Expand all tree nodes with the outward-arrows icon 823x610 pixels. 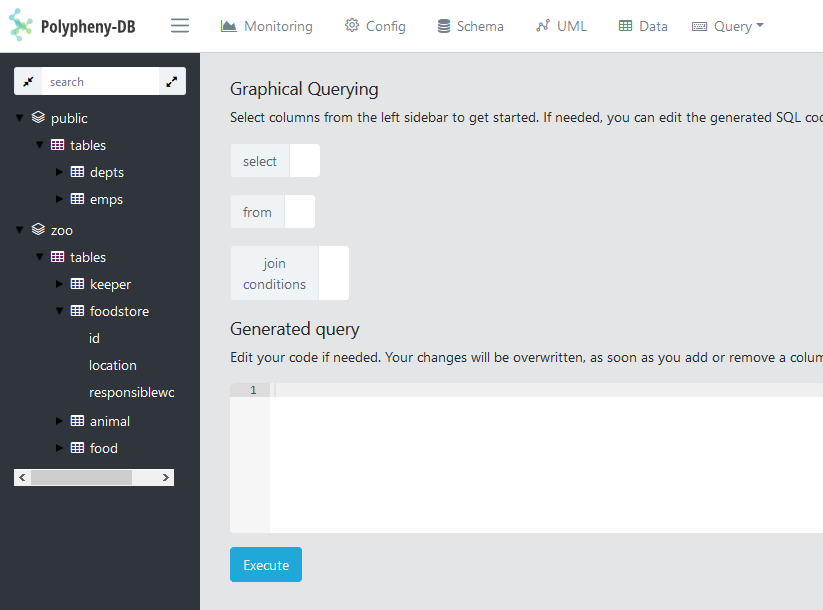coord(172,81)
